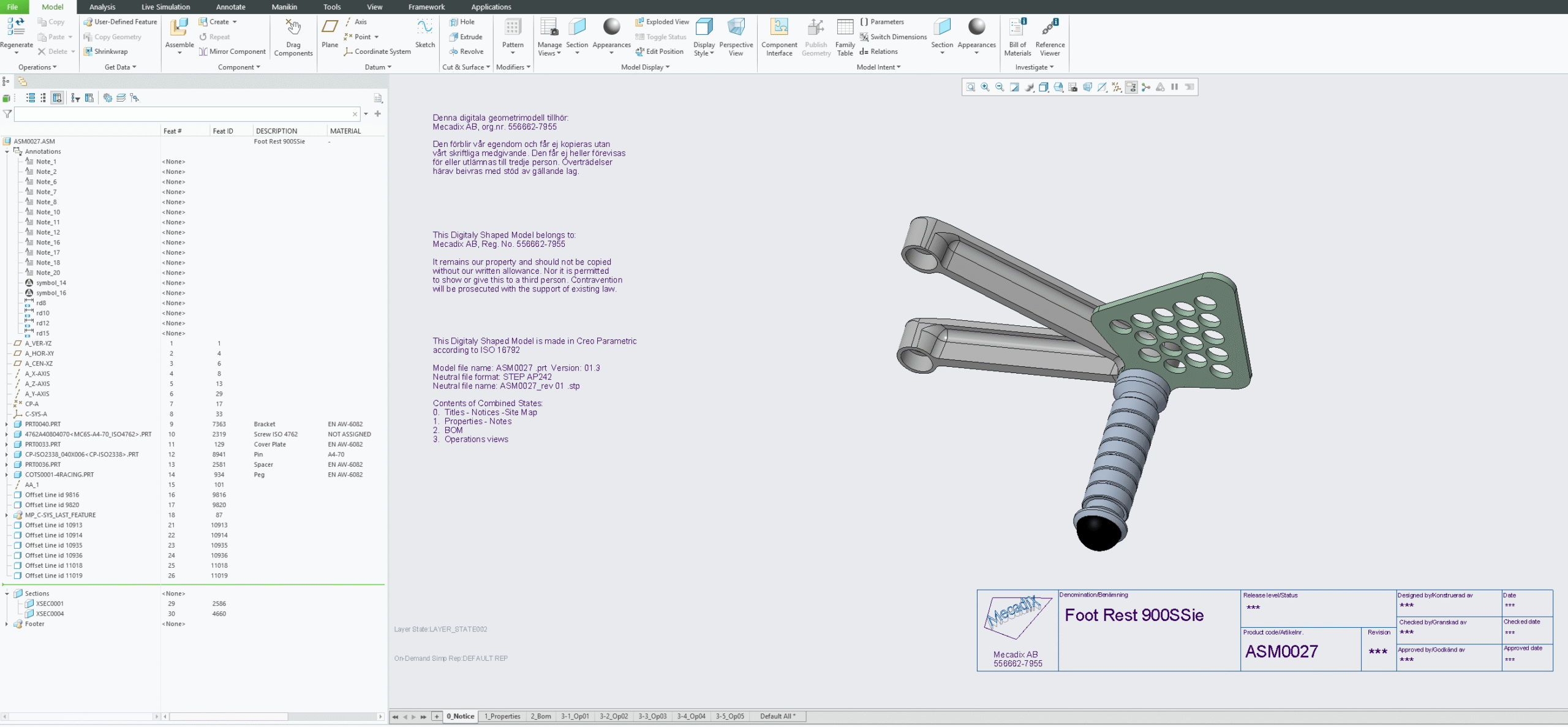Collapse the Annotations tree node
The image size is (1568, 727).
7,152
